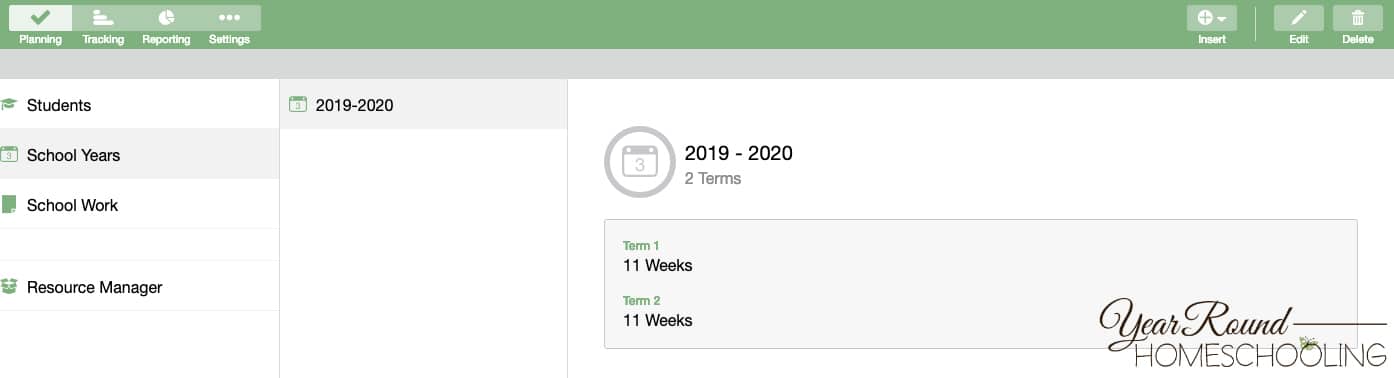The image size is (1394, 378).
Task: Click the calendar icon beside 2019-2020 list entry
Action: pyautogui.click(x=297, y=104)
